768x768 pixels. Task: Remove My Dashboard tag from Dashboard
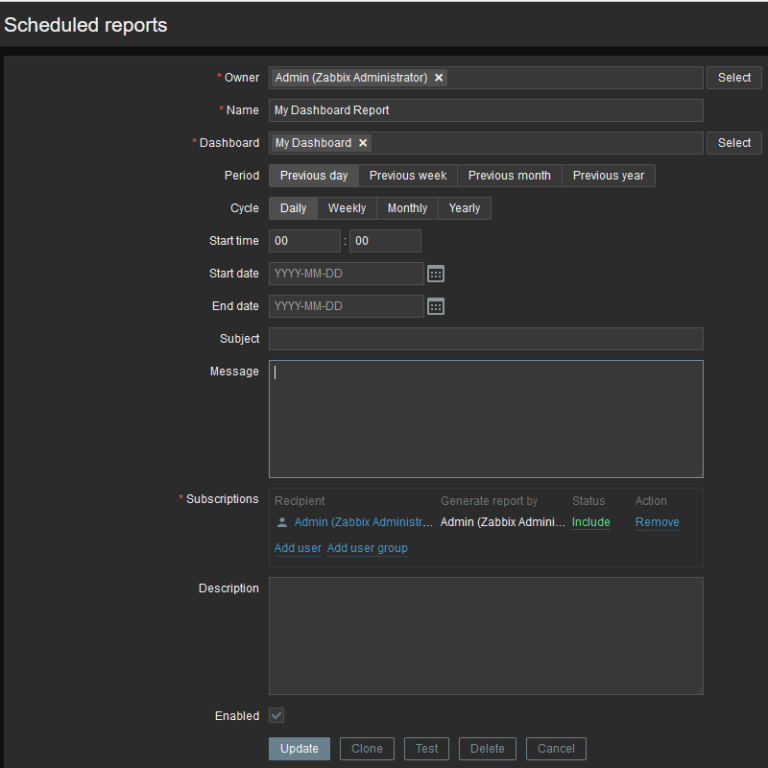click(x=363, y=143)
